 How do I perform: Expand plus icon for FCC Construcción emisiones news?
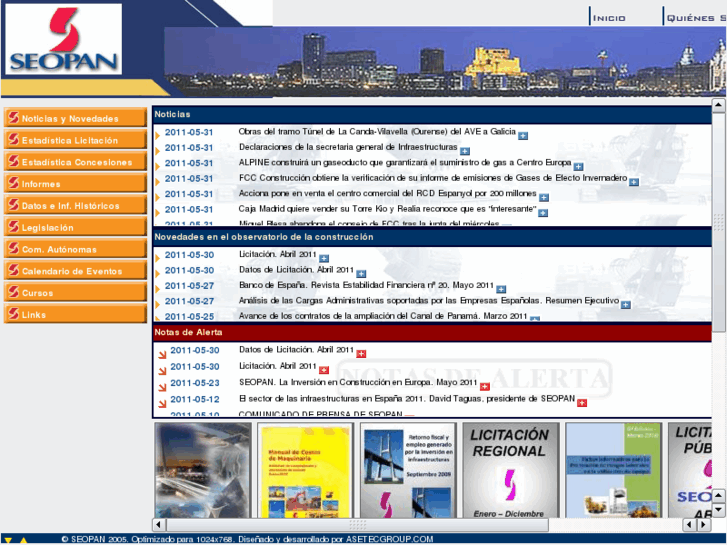(x=634, y=182)
